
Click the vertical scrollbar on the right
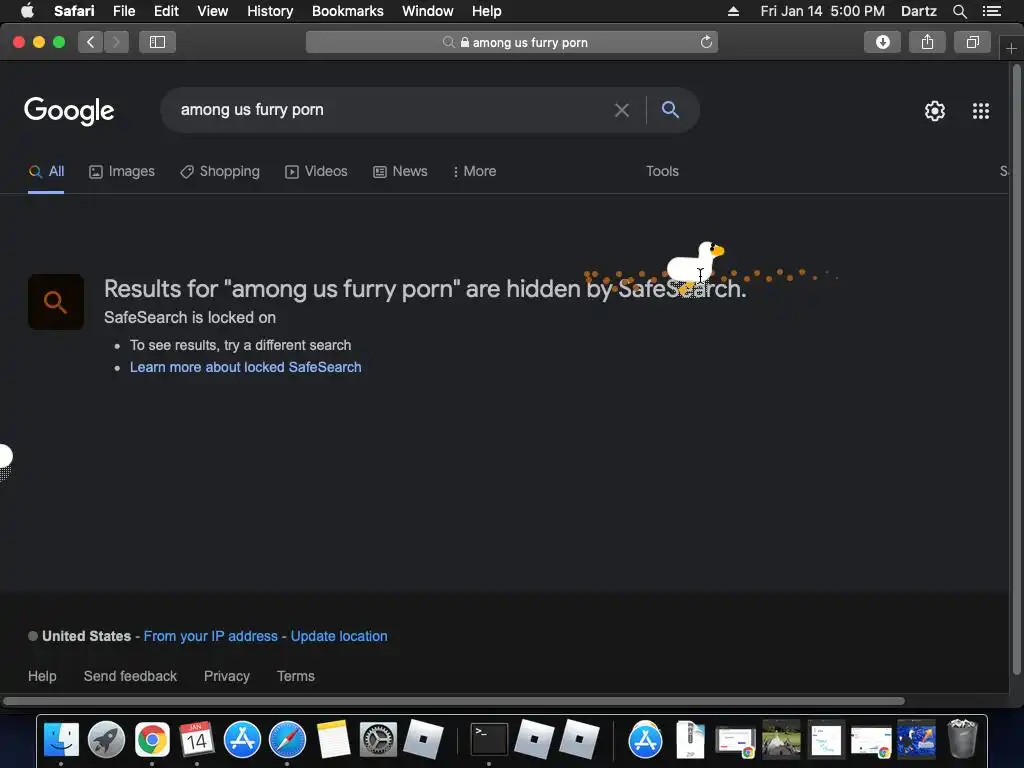[1016, 369]
